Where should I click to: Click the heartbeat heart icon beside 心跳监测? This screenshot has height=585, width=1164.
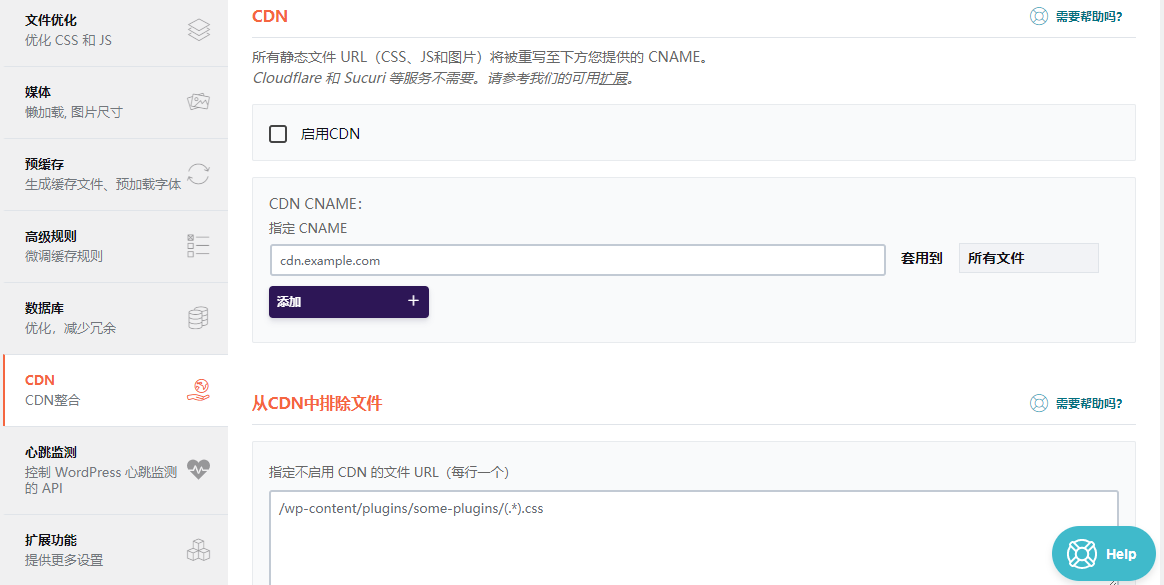click(x=199, y=469)
